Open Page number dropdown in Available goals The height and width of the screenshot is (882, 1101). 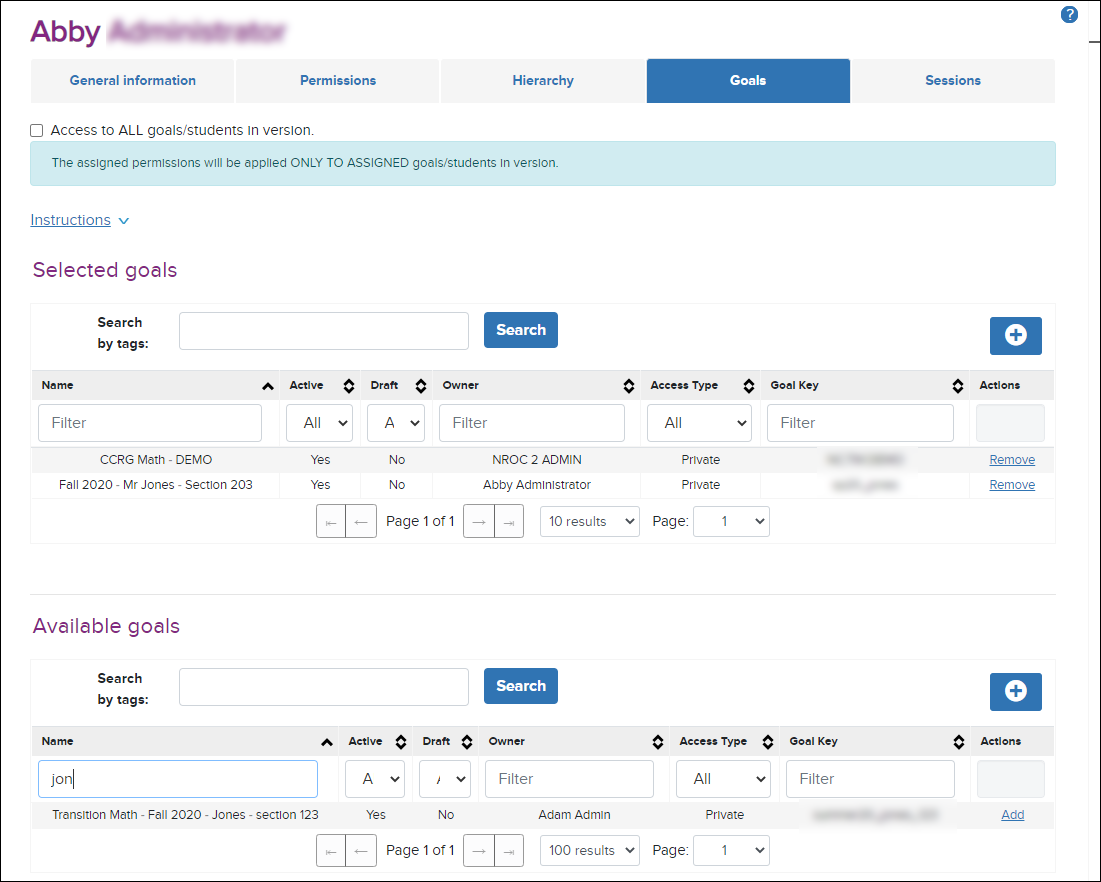tap(731, 850)
